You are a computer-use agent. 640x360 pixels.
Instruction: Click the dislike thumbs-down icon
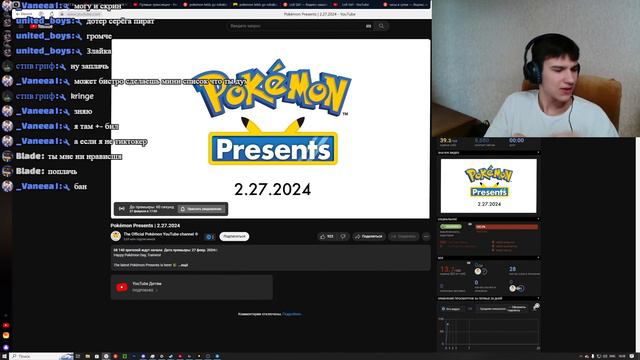pos(343,236)
